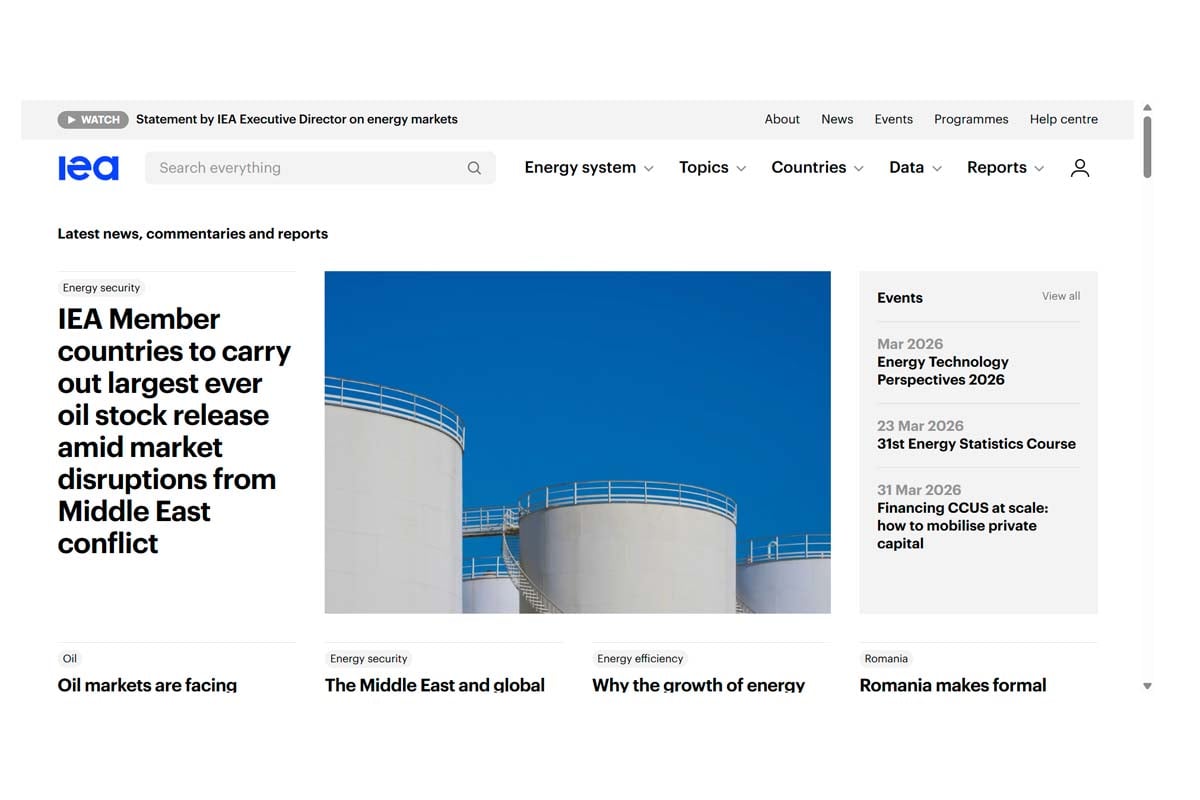Viewport: 1200px width, 800px height.
Task: Open the Countries dropdown
Action: click(x=817, y=167)
